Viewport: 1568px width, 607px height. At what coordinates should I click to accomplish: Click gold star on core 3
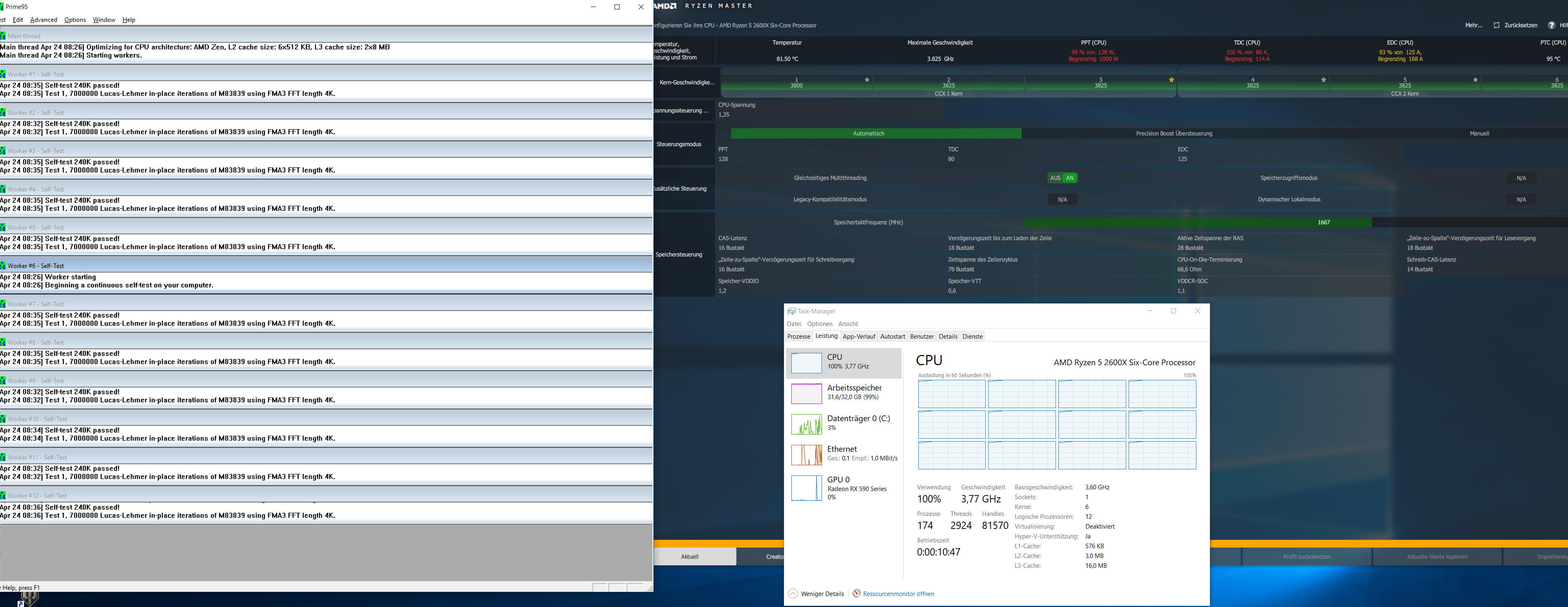tap(1171, 80)
